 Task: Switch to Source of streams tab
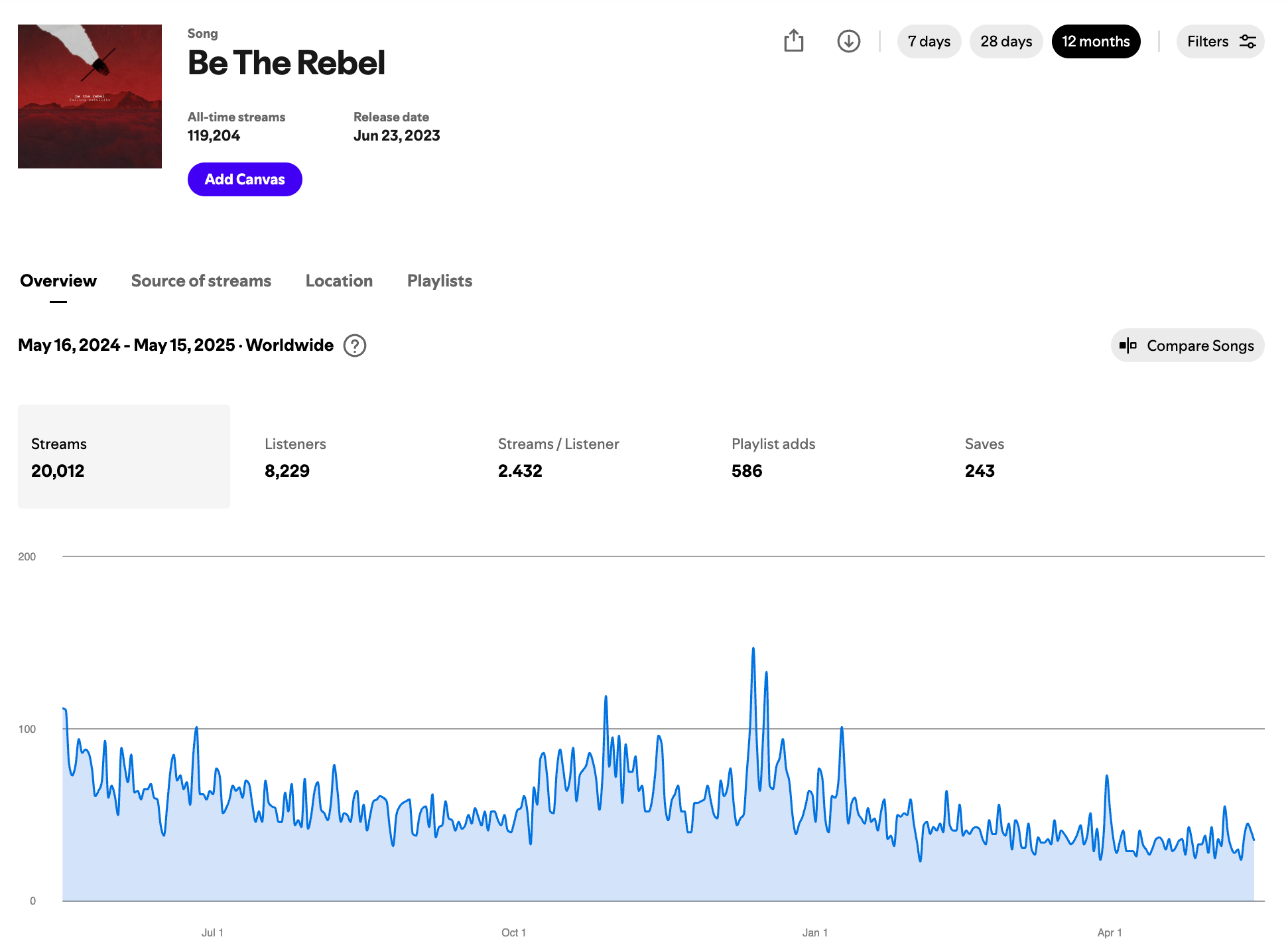tap(201, 281)
